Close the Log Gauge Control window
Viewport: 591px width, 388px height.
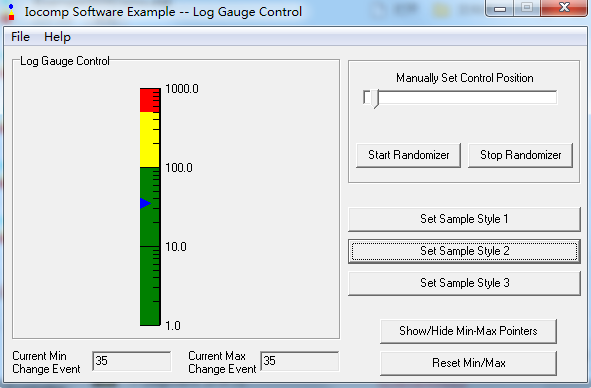564,8
